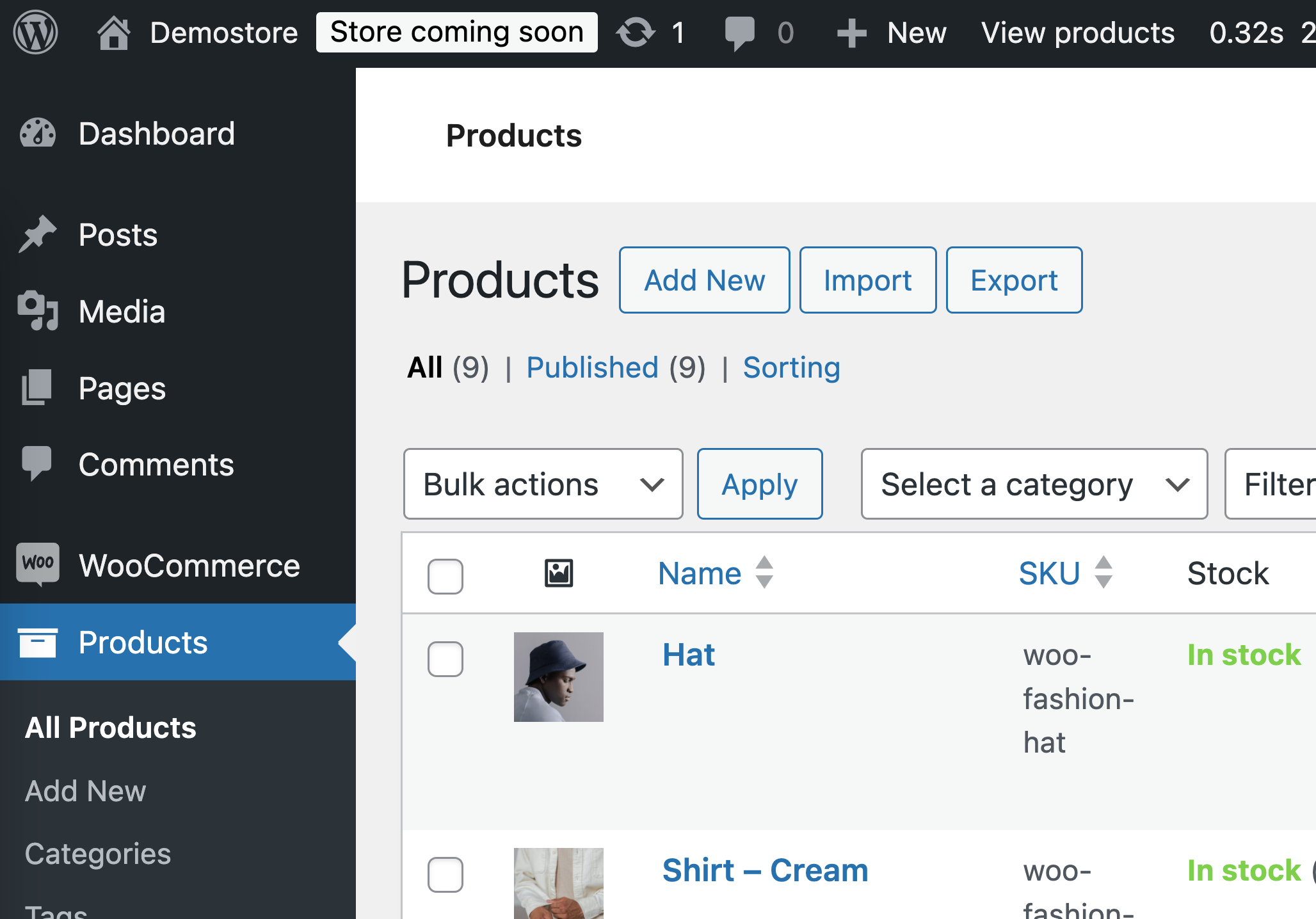Open the Categories submenu item
This screenshot has height=919, width=1316.
[x=98, y=854]
